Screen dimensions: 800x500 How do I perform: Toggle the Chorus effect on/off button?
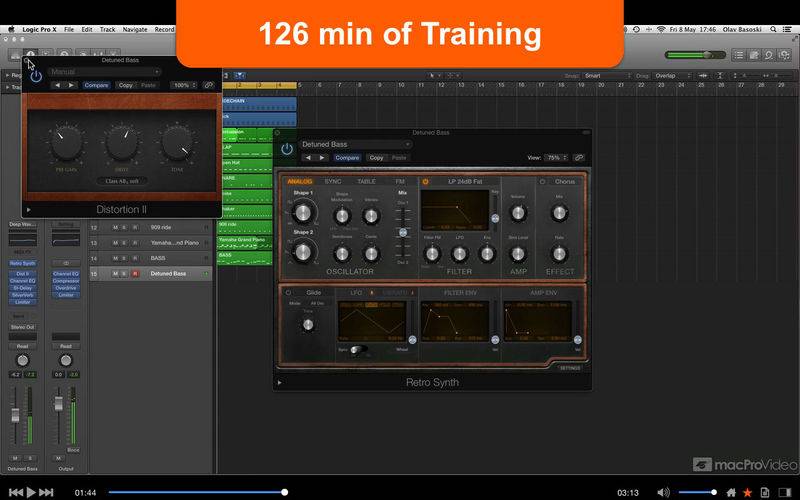point(542,182)
